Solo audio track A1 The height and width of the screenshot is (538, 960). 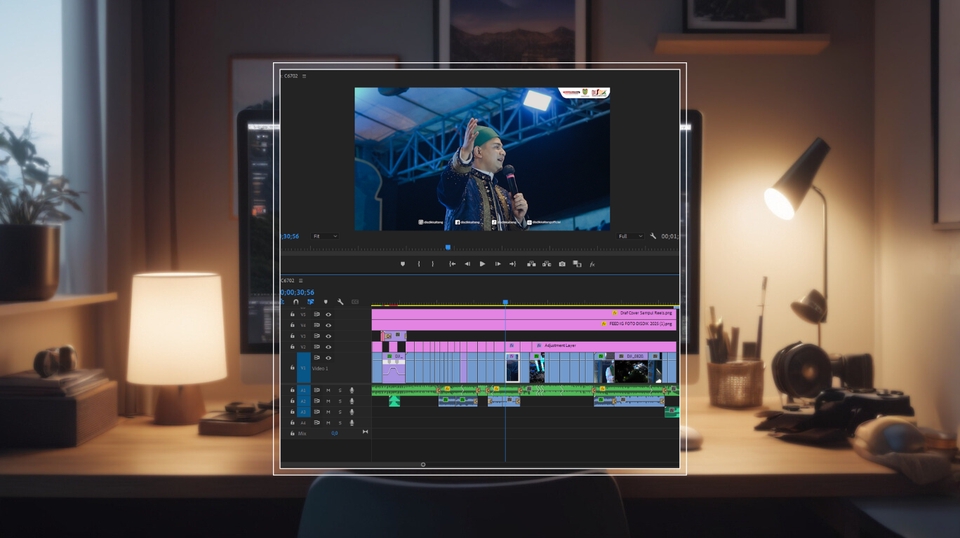tap(340, 390)
